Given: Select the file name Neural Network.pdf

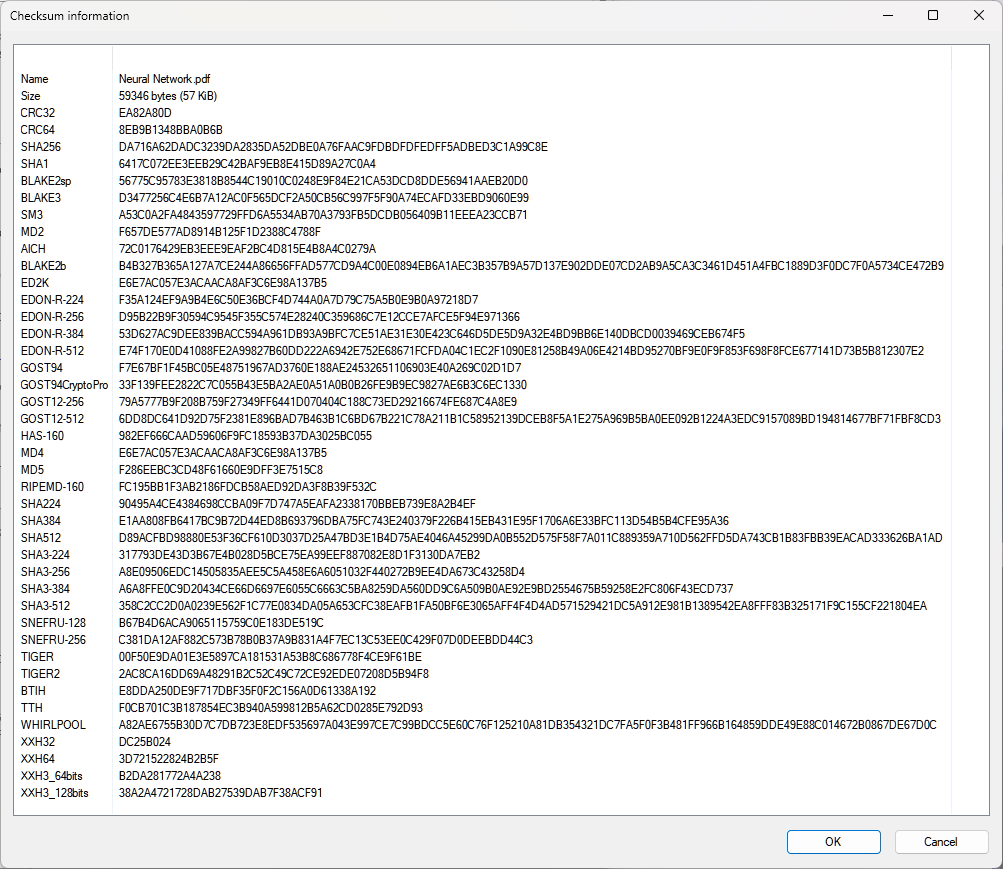Looking at the screenshot, I should pyautogui.click(x=164, y=79).
